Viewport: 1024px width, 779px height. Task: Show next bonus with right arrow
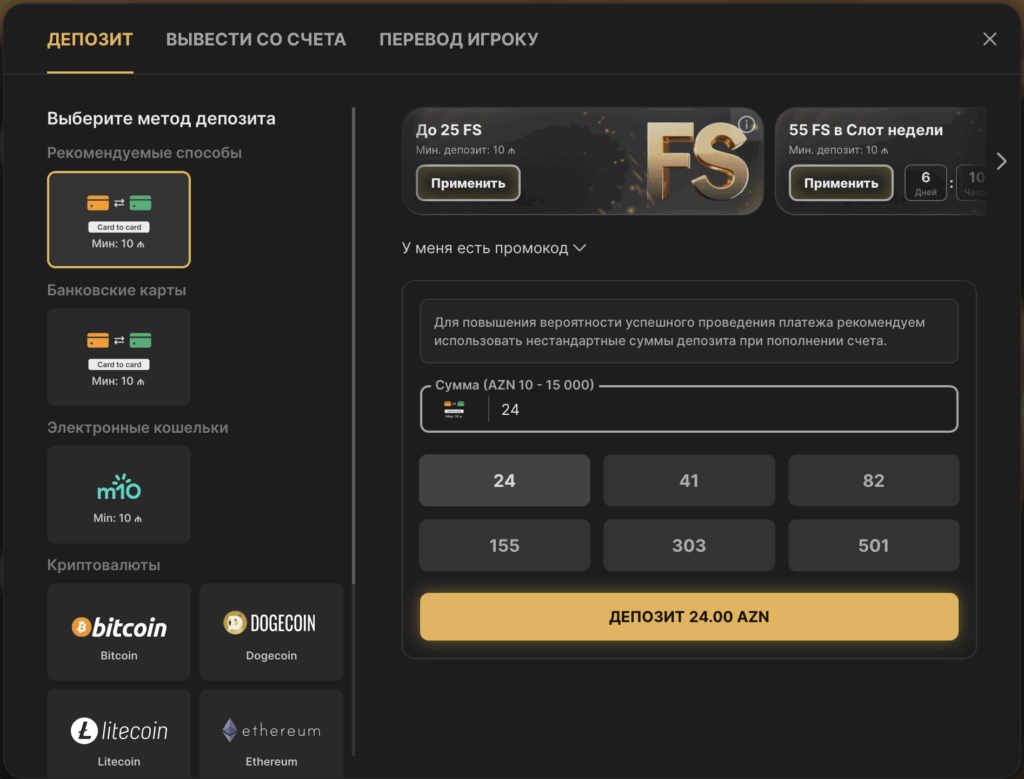tap(1002, 161)
